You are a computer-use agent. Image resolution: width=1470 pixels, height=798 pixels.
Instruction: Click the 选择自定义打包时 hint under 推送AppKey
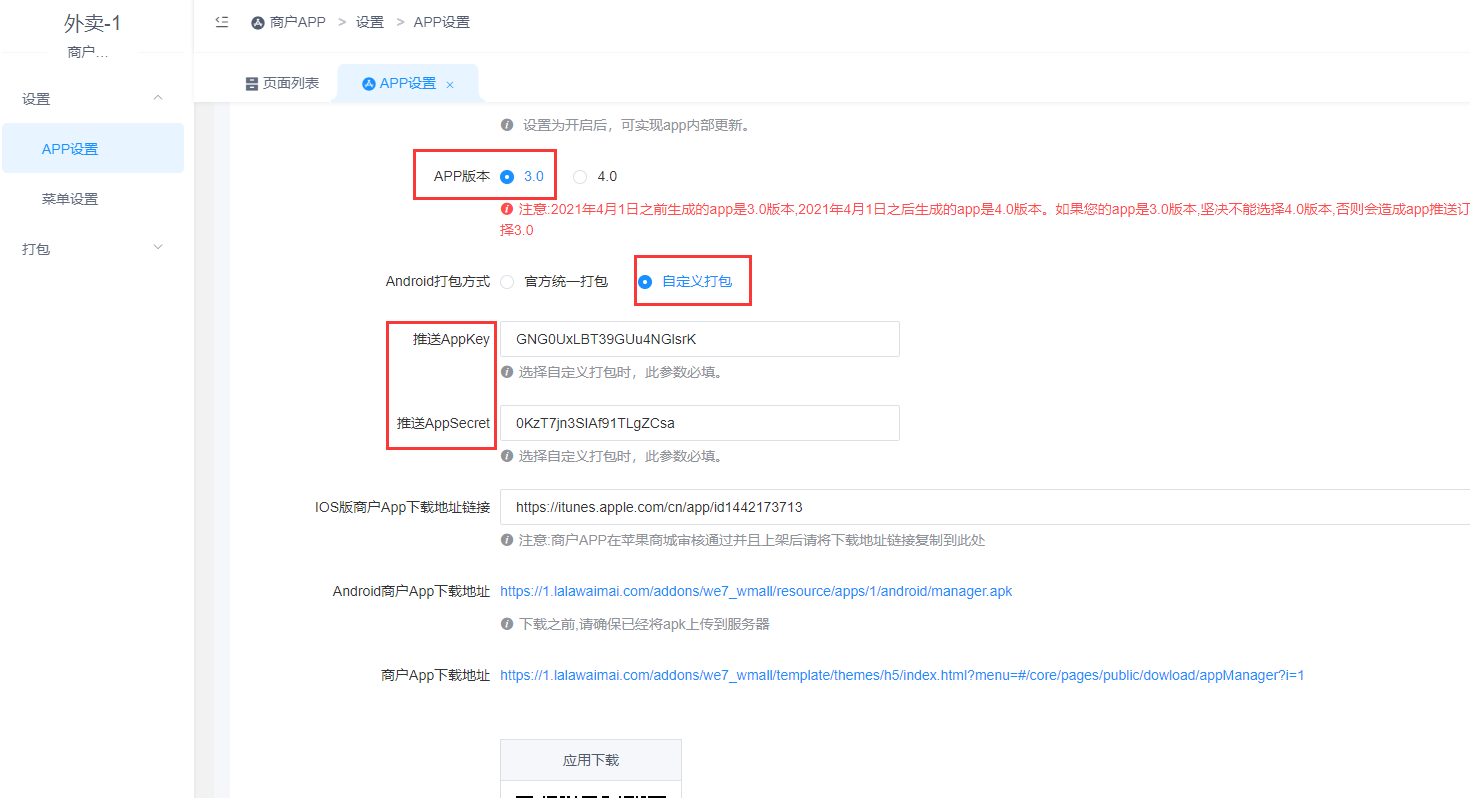click(x=620, y=372)
